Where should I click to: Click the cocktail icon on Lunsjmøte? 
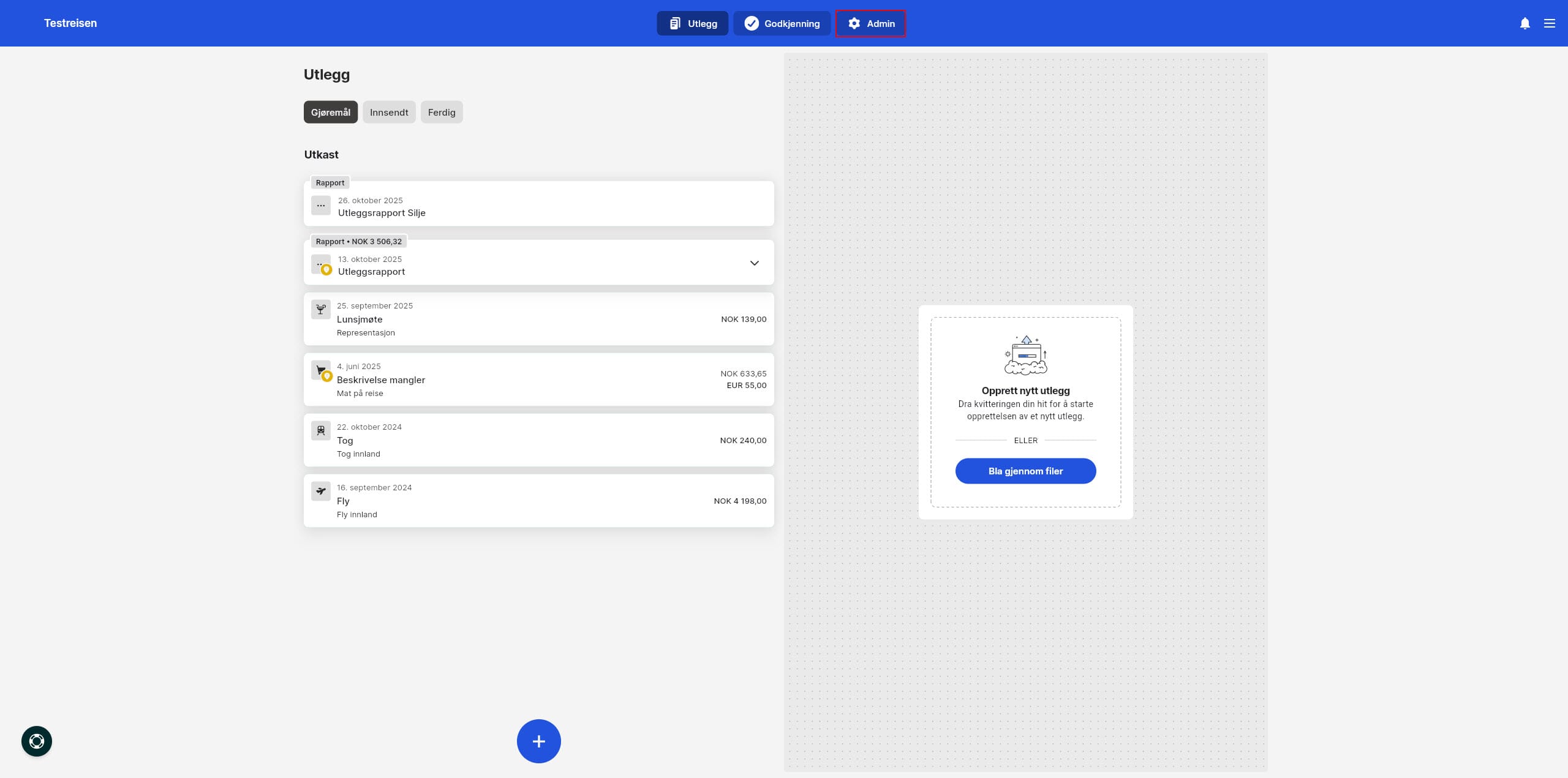click(320, 309)
